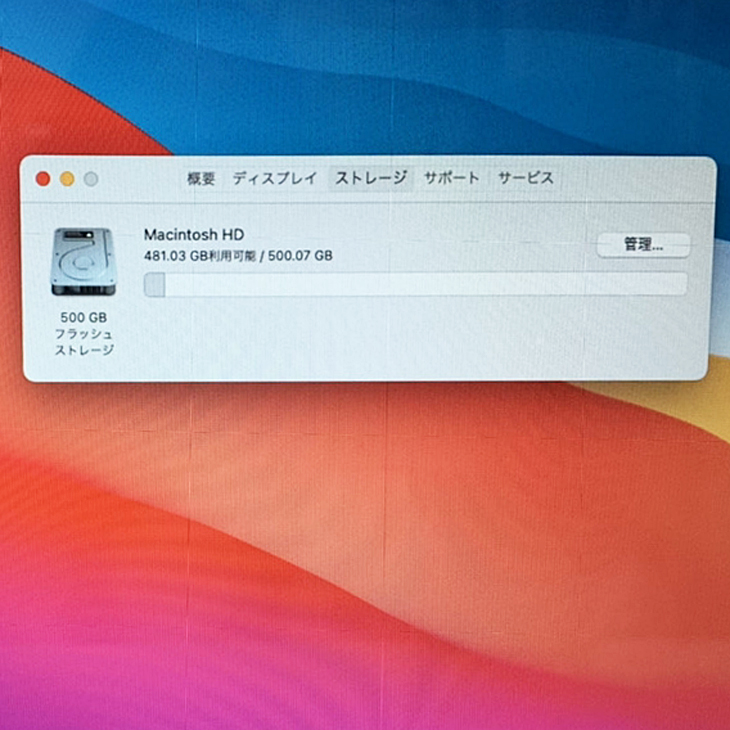Screen dimensions: 730x730
Task: Click the フラッシュストレージ label under drive
Action: coord(83,341)
